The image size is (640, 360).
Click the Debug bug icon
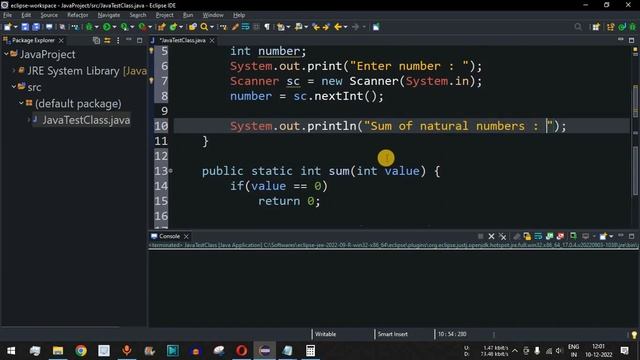89,27
